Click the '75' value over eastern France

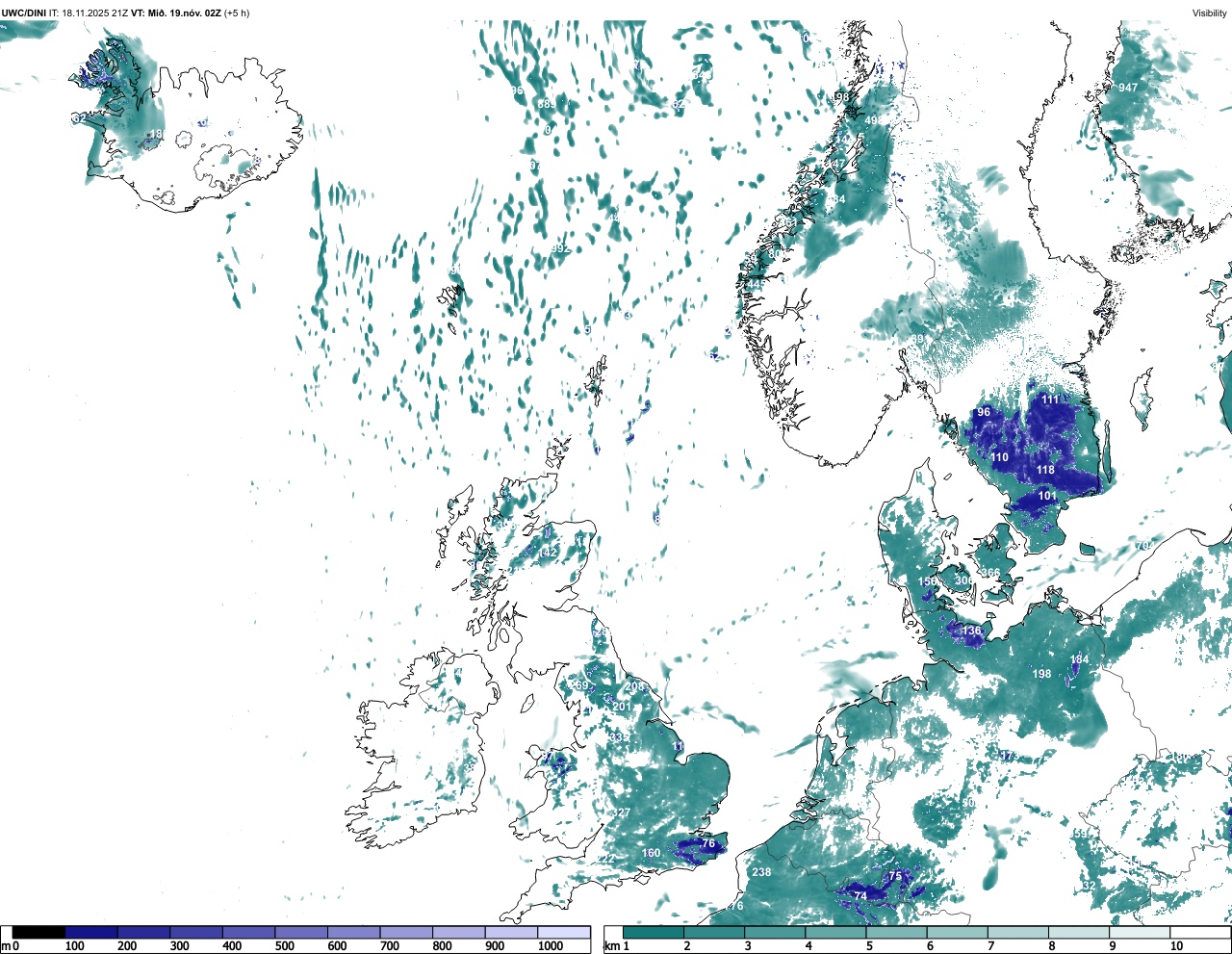coord(896,876)
